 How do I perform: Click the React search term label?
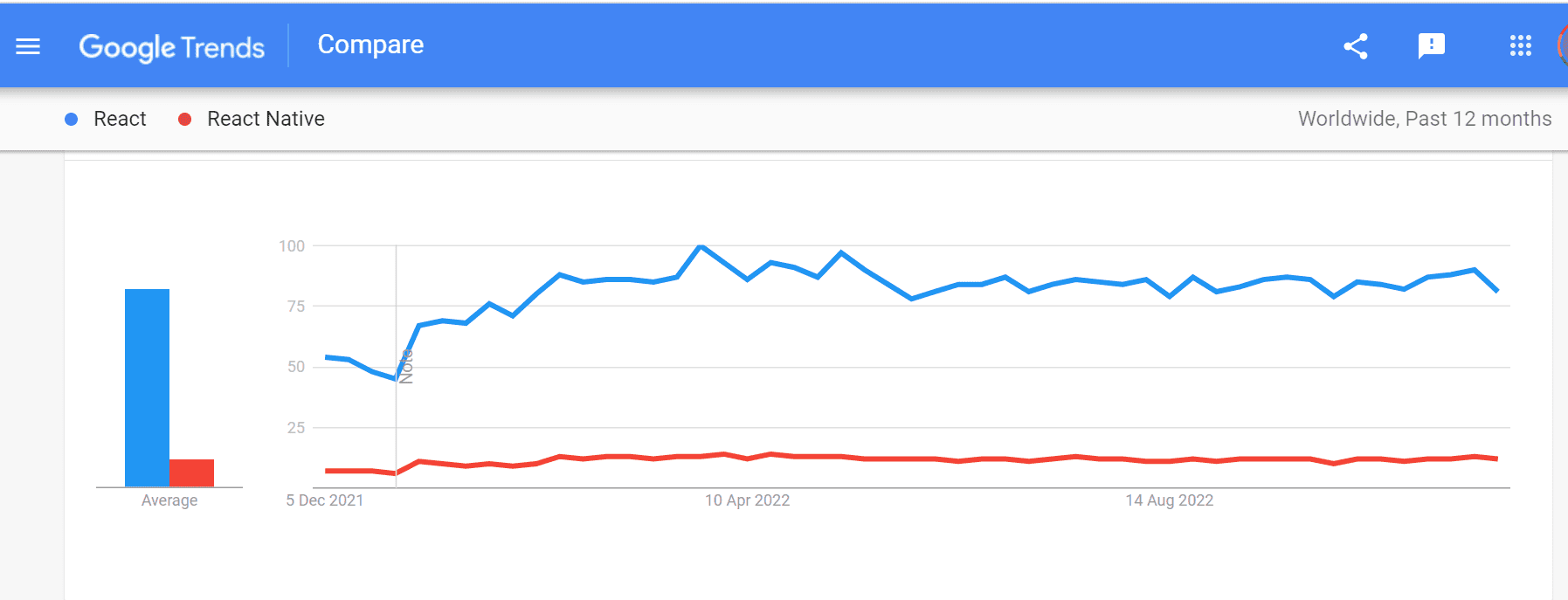(x=120, y=118)
